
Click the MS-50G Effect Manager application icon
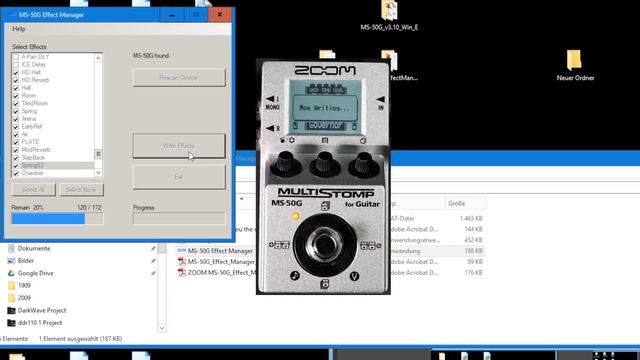(x=182, y=251)
